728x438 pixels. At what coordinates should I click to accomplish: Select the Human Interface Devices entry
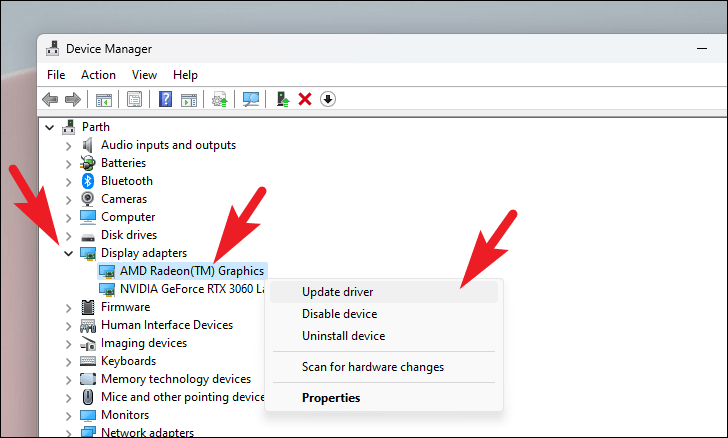[167, 325]
